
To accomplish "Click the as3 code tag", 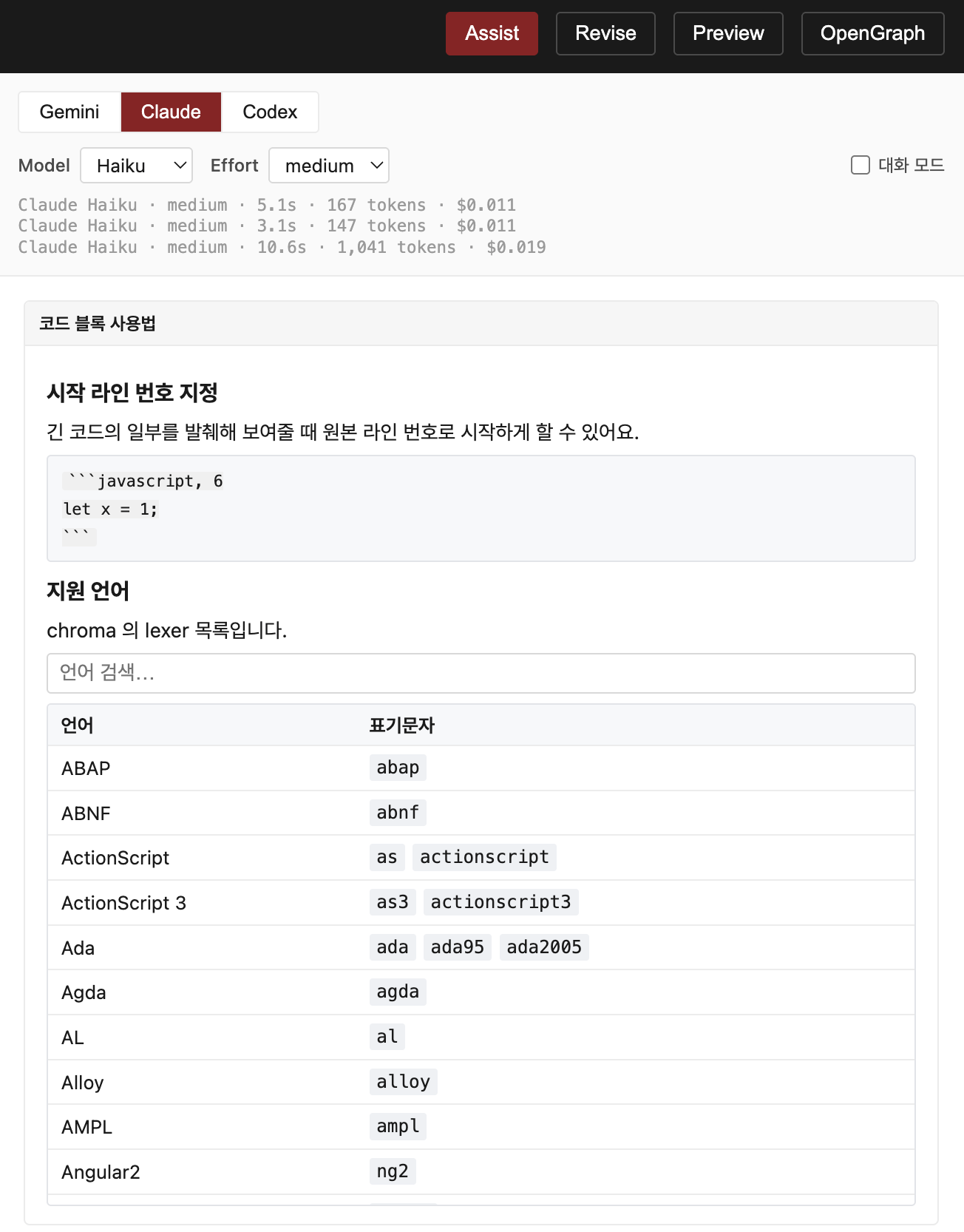I will coord(393,902).
